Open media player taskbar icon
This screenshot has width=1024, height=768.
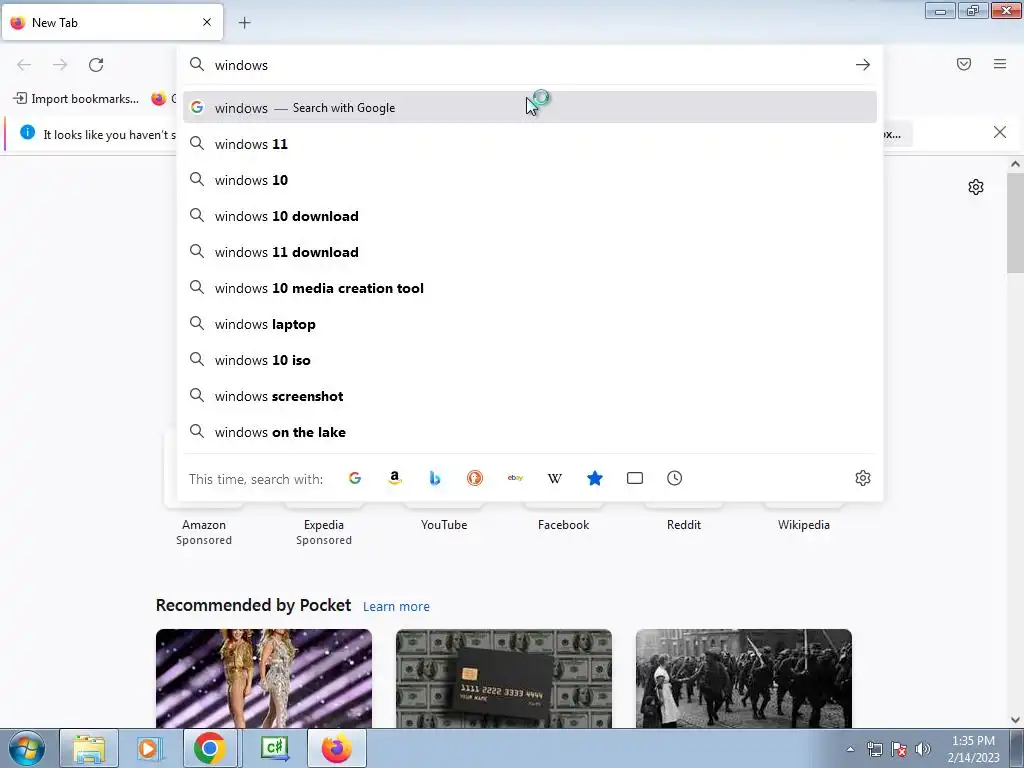tap(149, 748)
